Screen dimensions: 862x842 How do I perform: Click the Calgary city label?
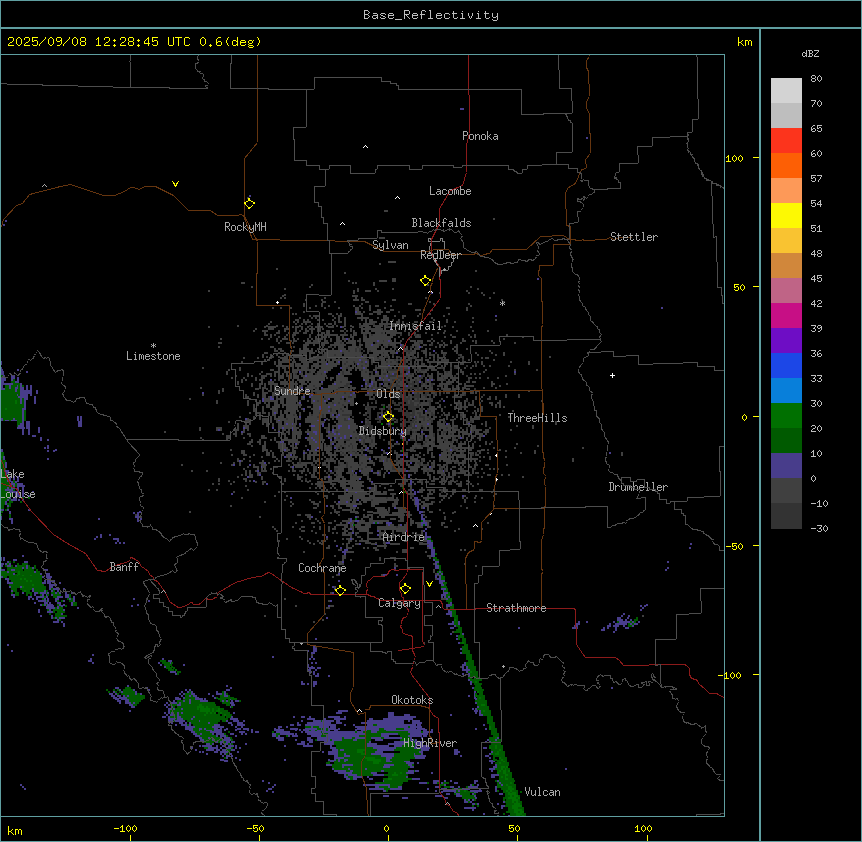coord(399,603)
